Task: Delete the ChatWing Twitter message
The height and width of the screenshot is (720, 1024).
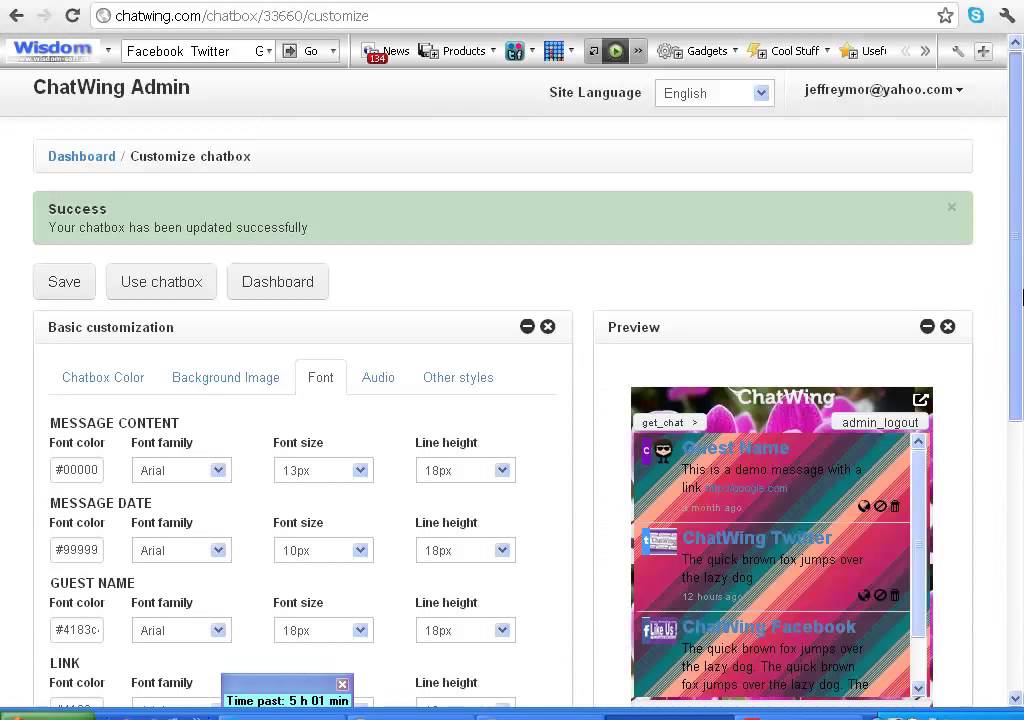Action: click(x=895, y=595)
